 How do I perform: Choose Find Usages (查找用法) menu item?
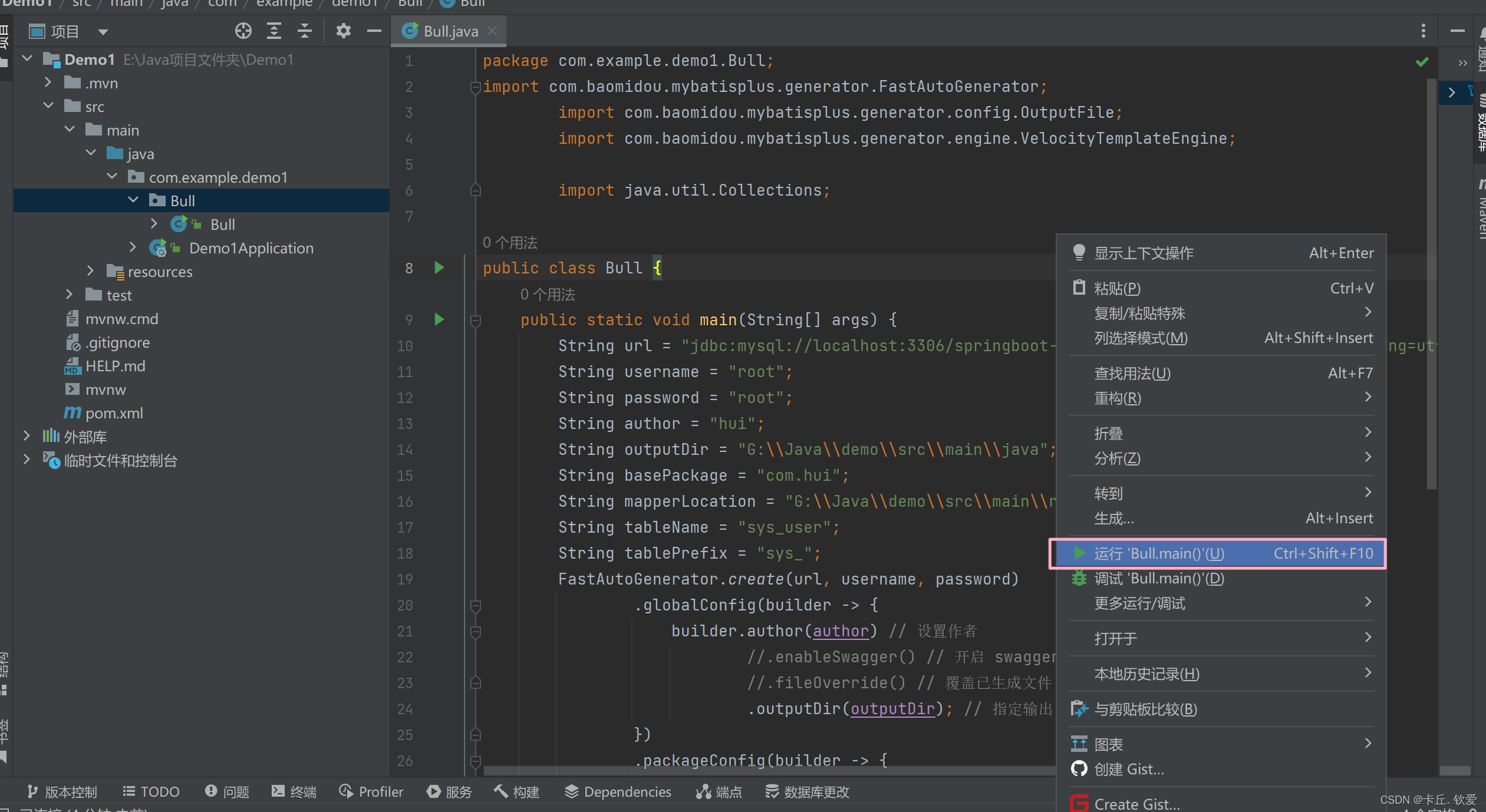click(x=1221, y=374)
